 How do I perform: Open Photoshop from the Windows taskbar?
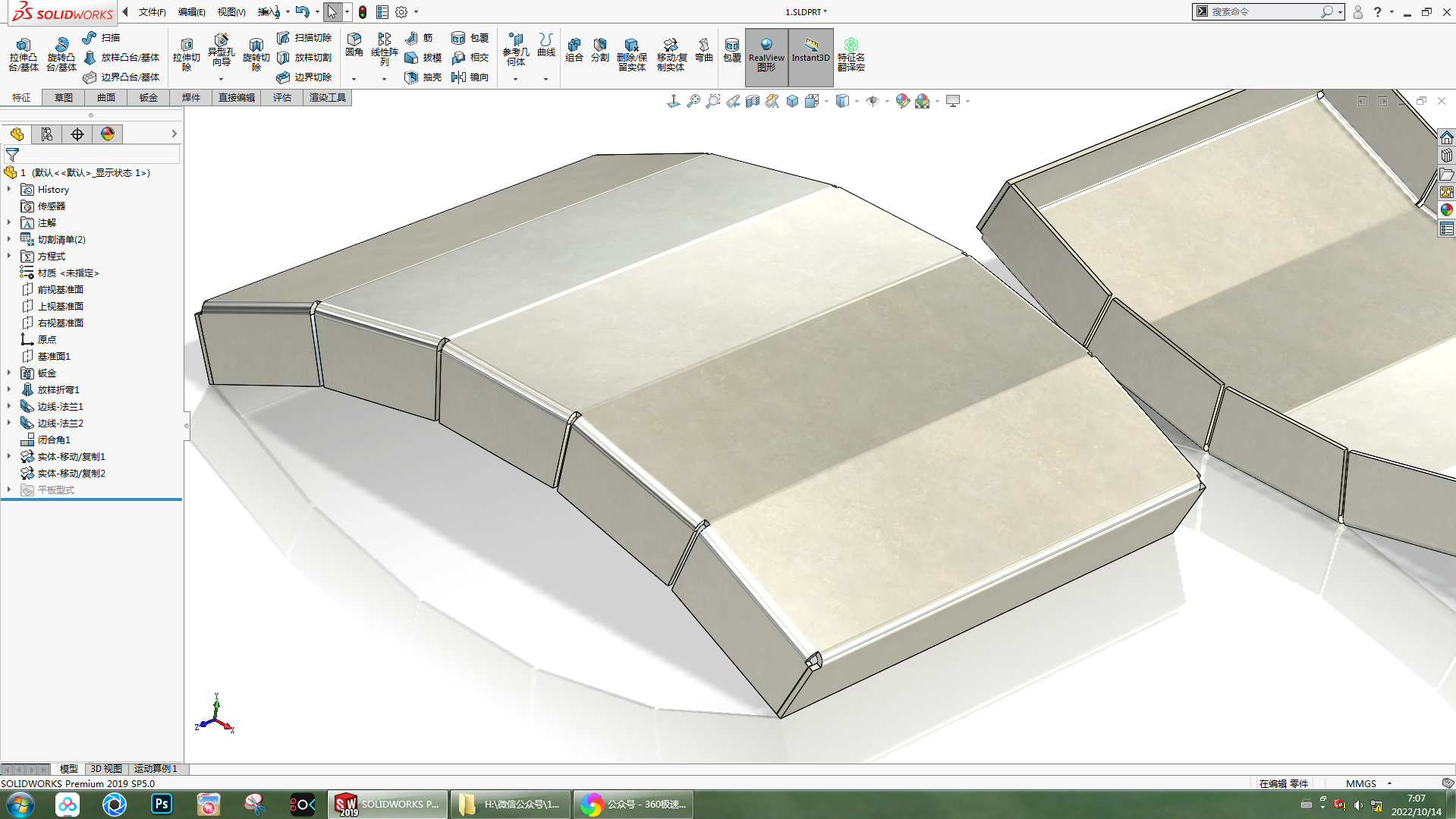tap(162, 804)
